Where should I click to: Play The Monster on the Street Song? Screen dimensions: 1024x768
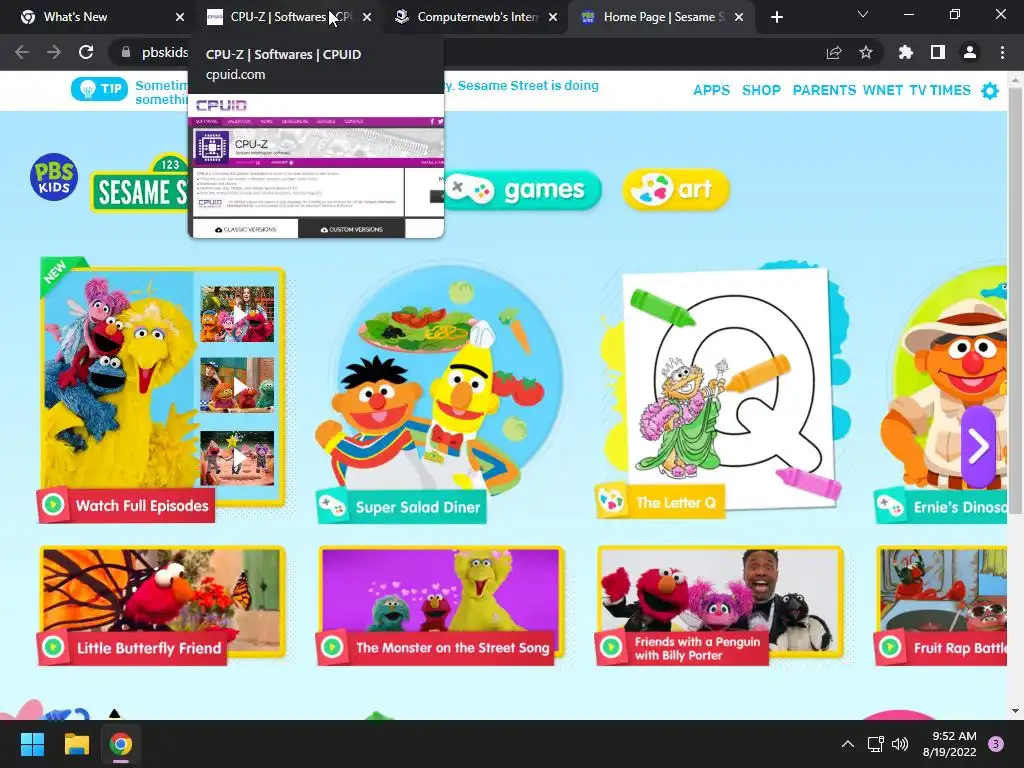coord(441,606)
